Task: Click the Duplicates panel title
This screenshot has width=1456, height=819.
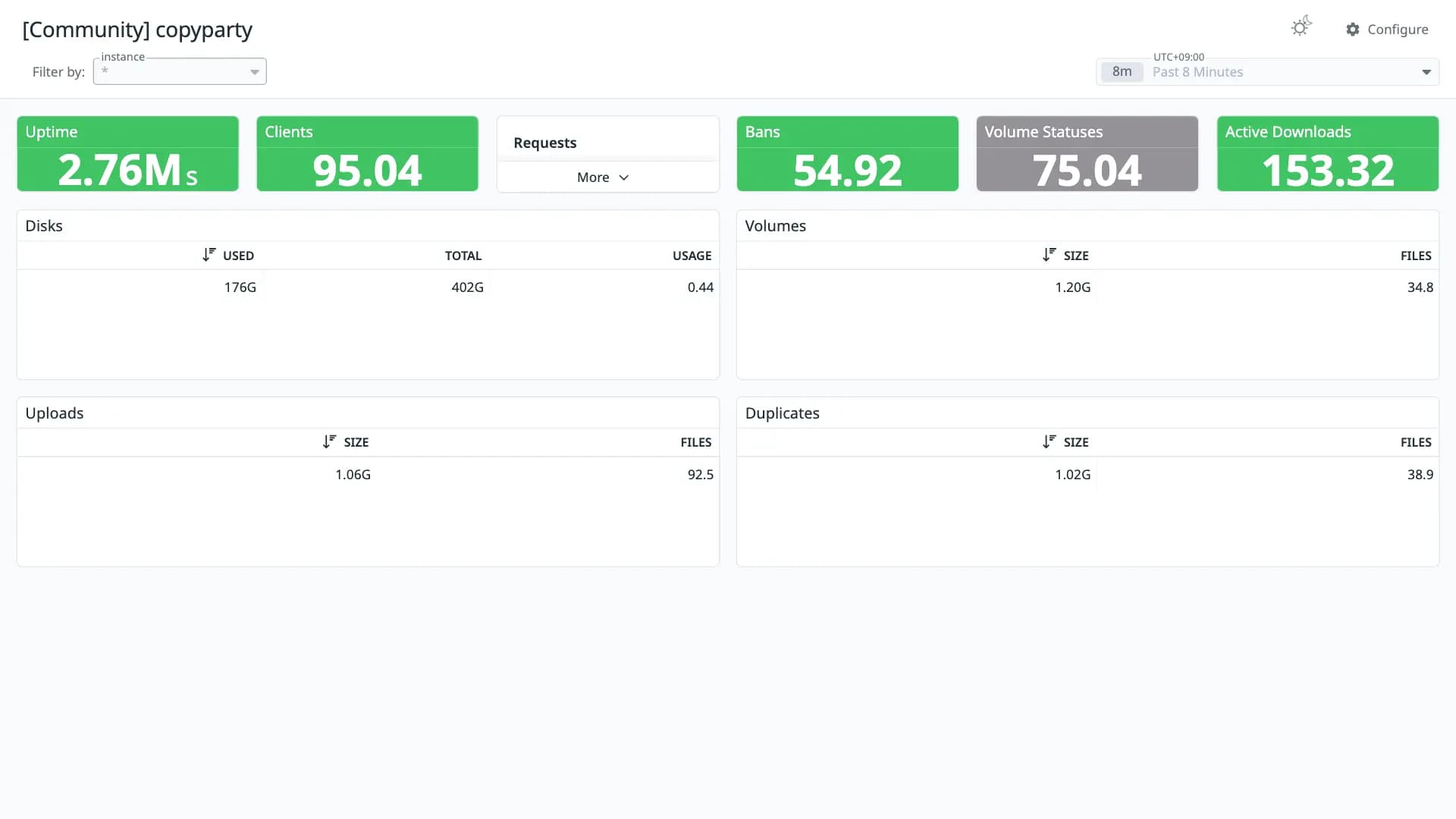Action: coord(782,413)
